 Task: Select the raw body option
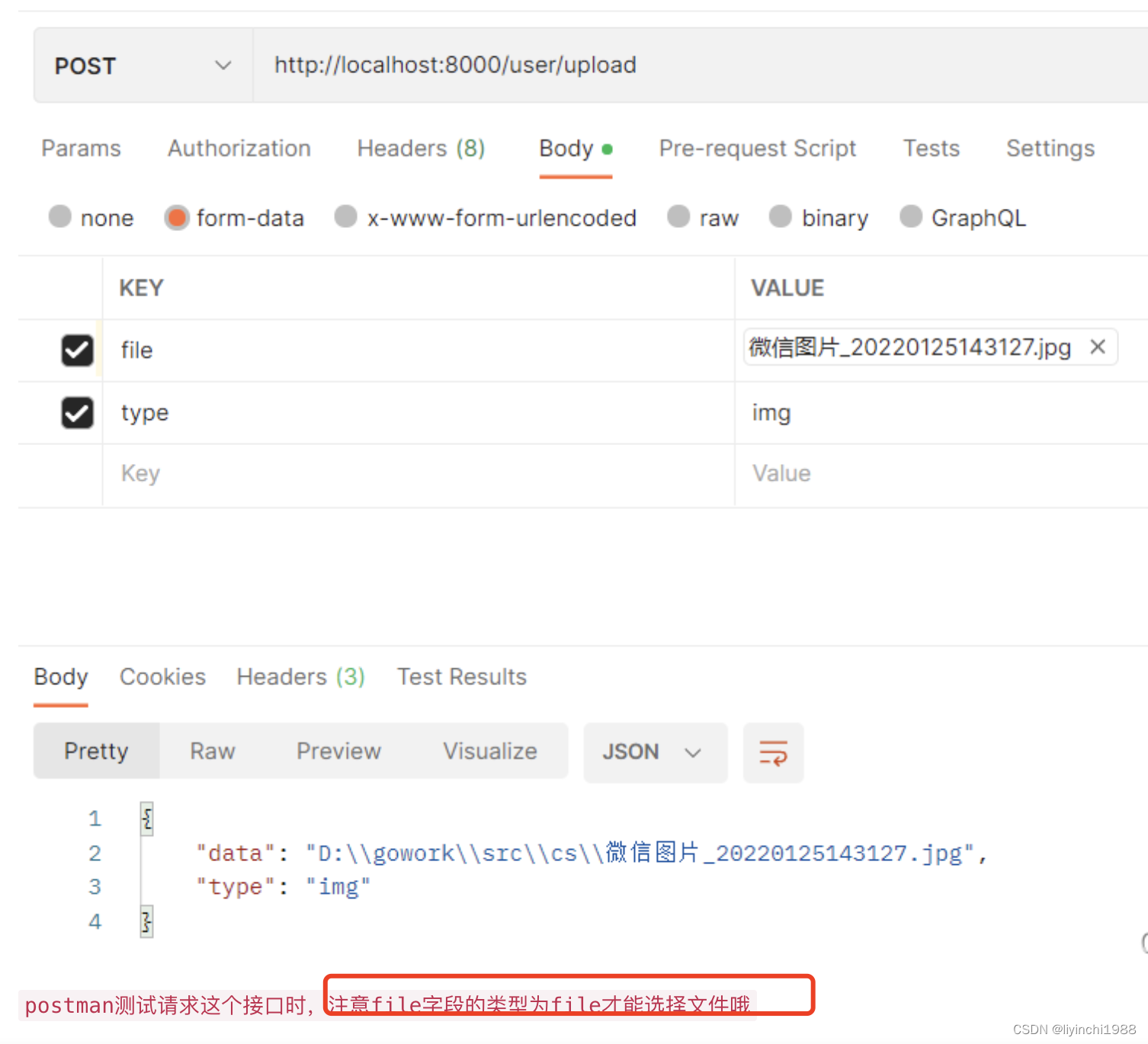coord(678,217)
